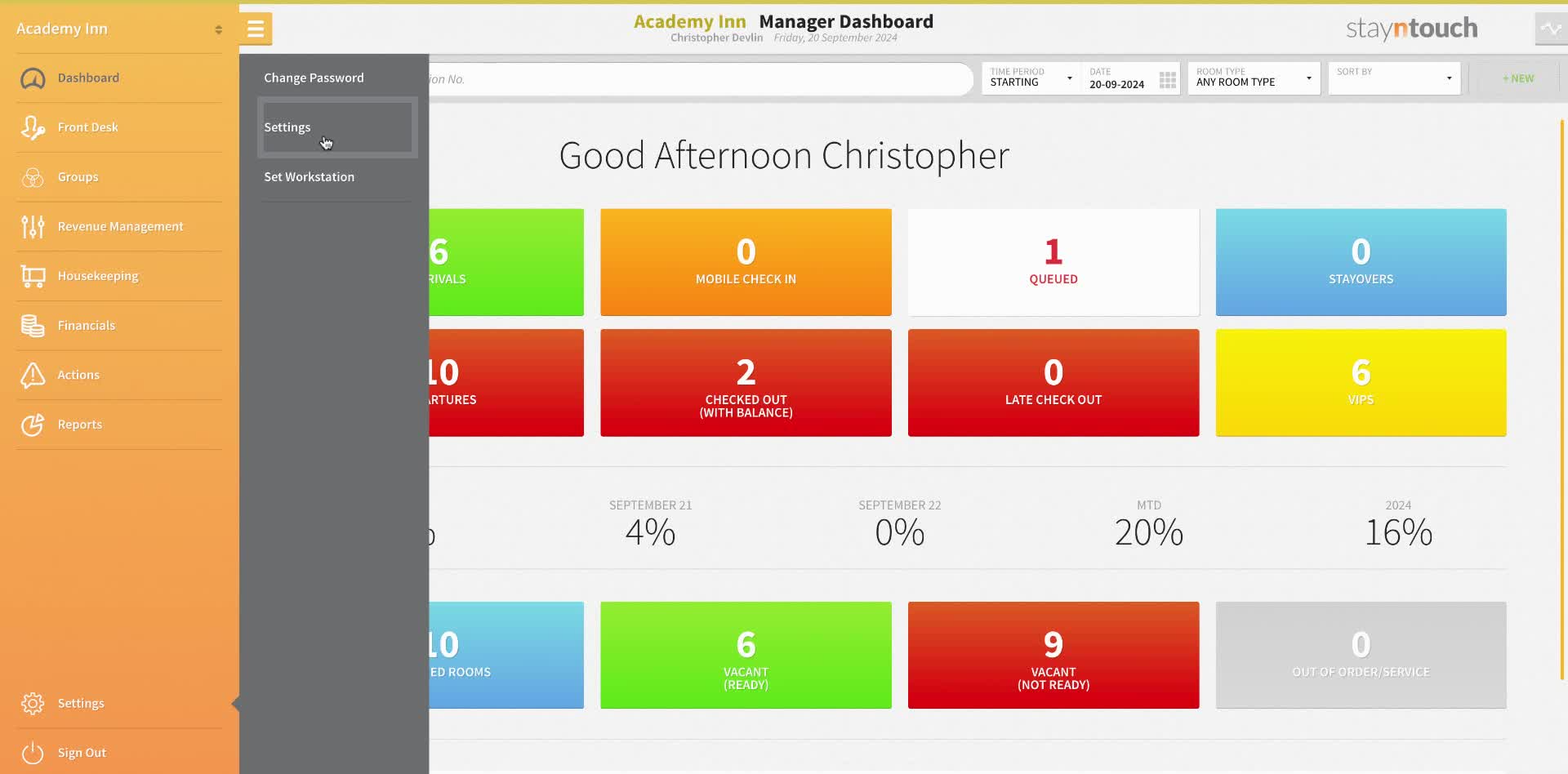Viewport: 1568px width, 774px height.
Task: Click the Reports pie chart icon
Action: click(x=33, y=425)
